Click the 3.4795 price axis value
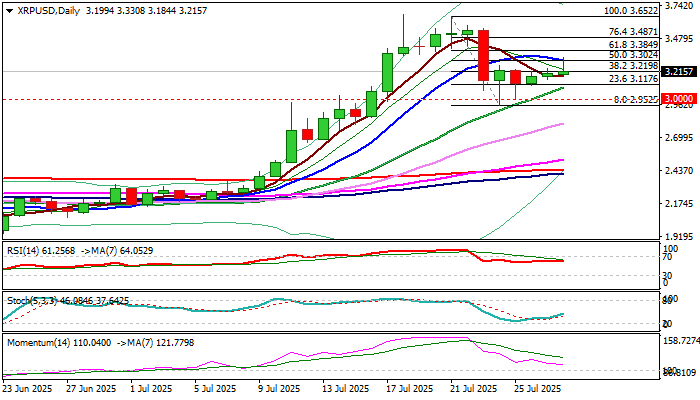The width and height of the screenshot is (700, 400). click(x=679, y=39)
